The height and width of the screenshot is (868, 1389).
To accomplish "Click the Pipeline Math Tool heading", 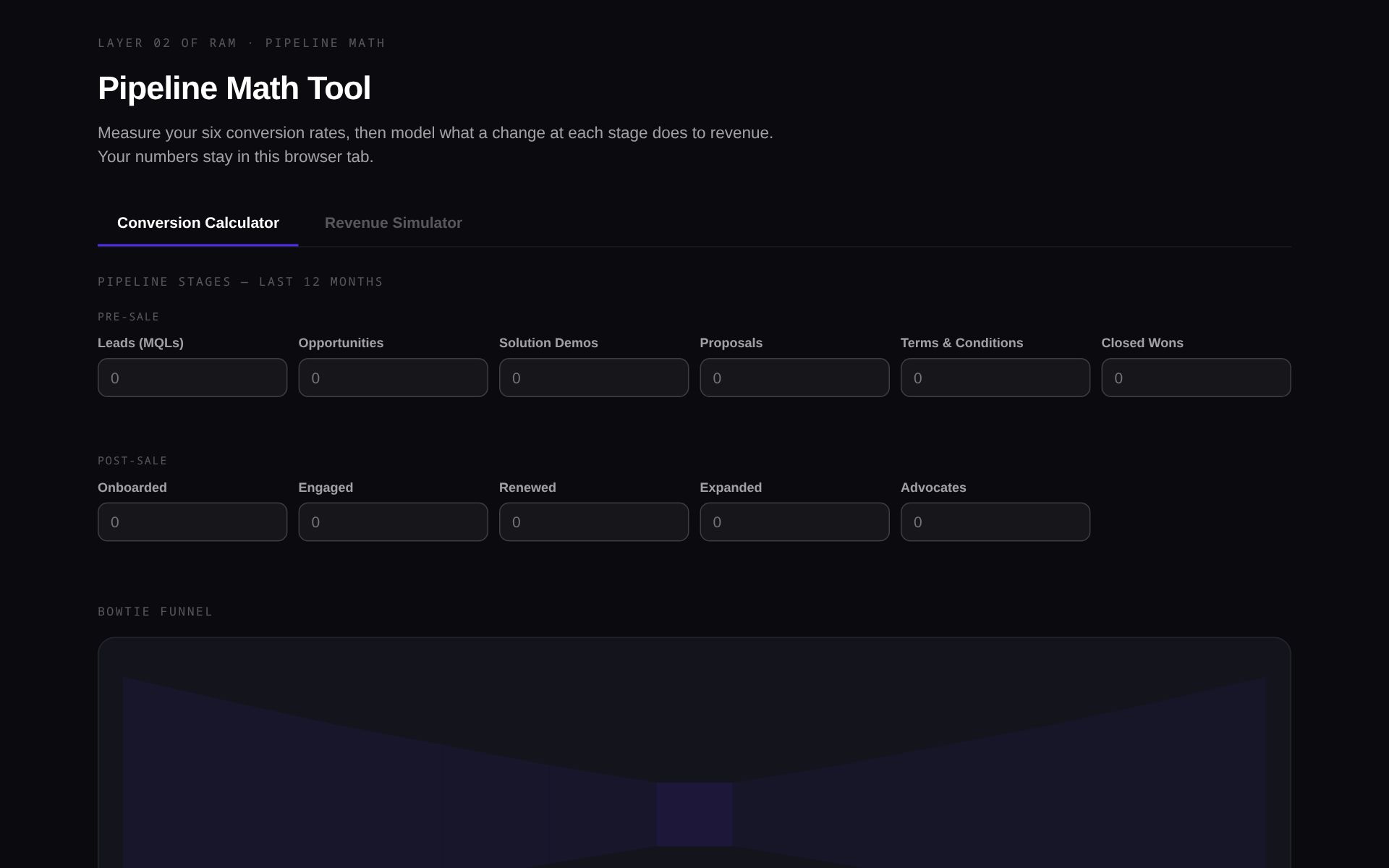I will (x=234, y=88).
